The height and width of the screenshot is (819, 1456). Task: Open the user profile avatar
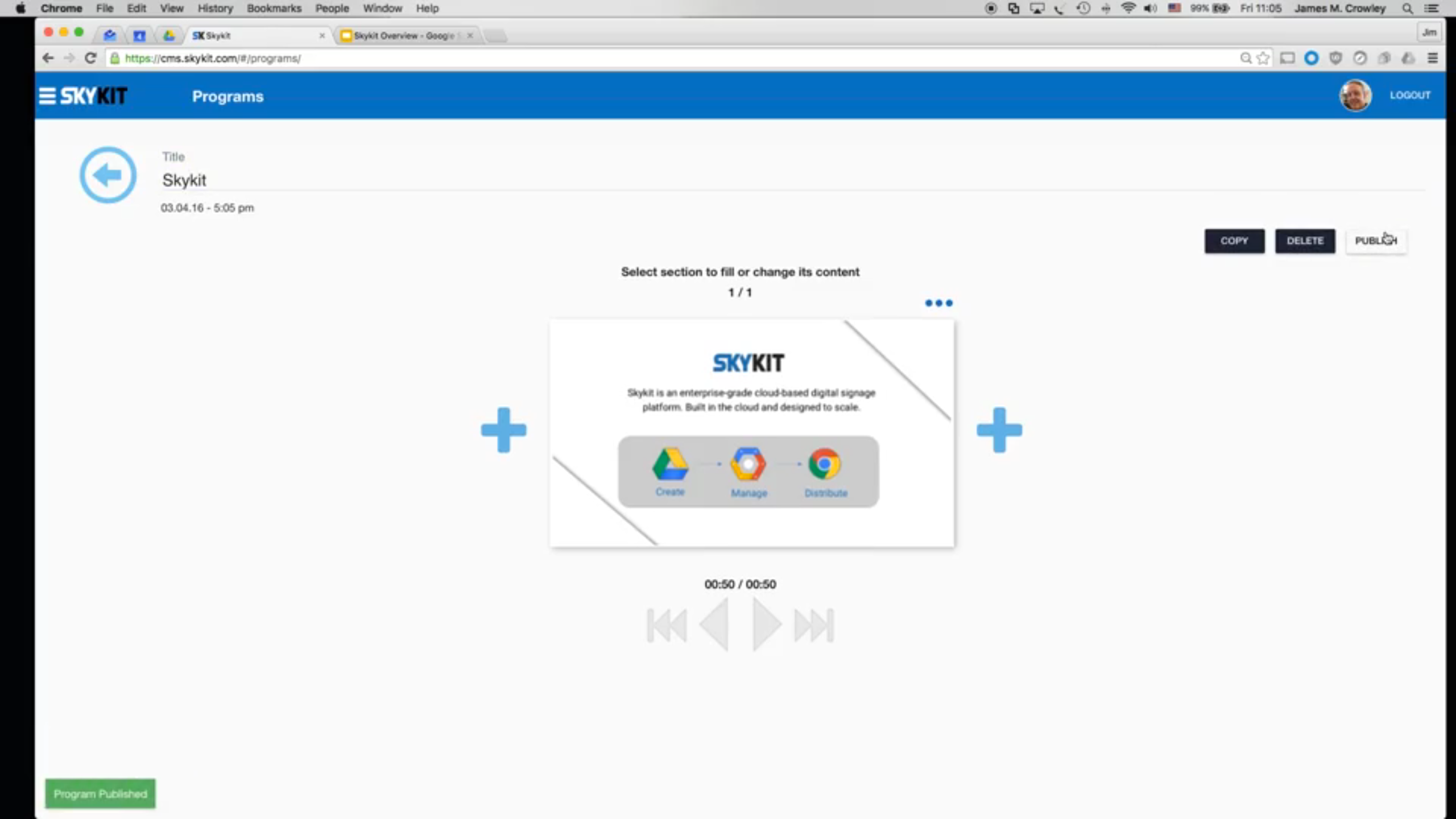click(x=1355, y=95)
